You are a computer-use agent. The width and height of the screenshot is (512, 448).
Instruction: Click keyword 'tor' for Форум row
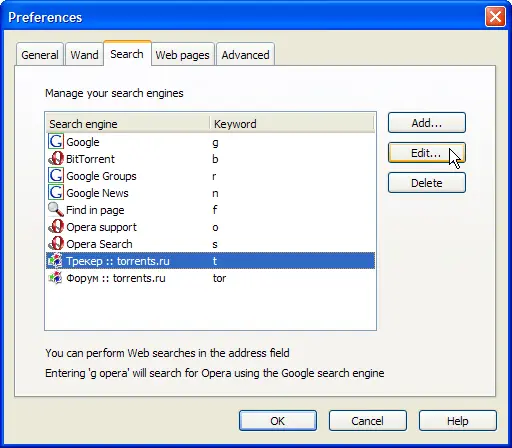pos(219,278)
